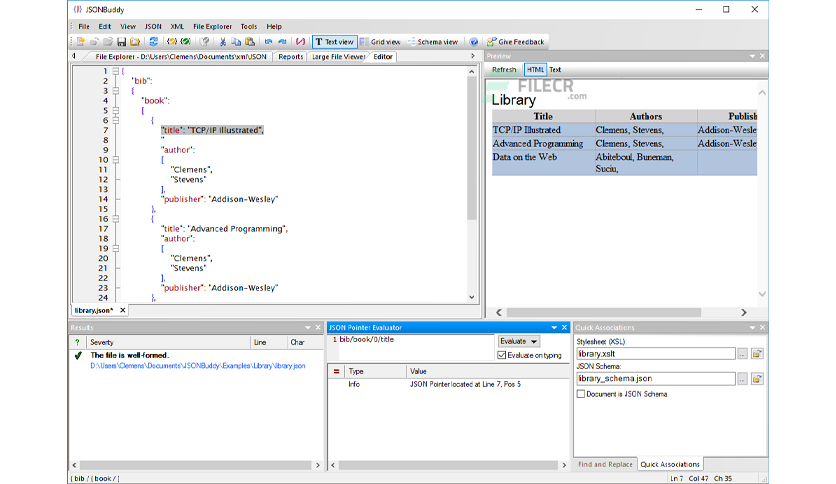Image resolution: width=836 pixels, height=484 pixels.
Task: Open the Results panel options arrow
Action: (x=308, y=327)
